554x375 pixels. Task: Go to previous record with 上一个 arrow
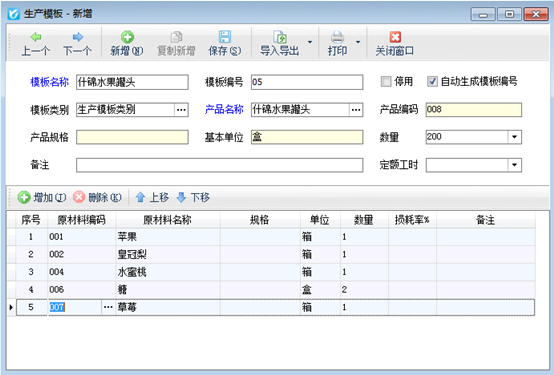pos(36,37)
